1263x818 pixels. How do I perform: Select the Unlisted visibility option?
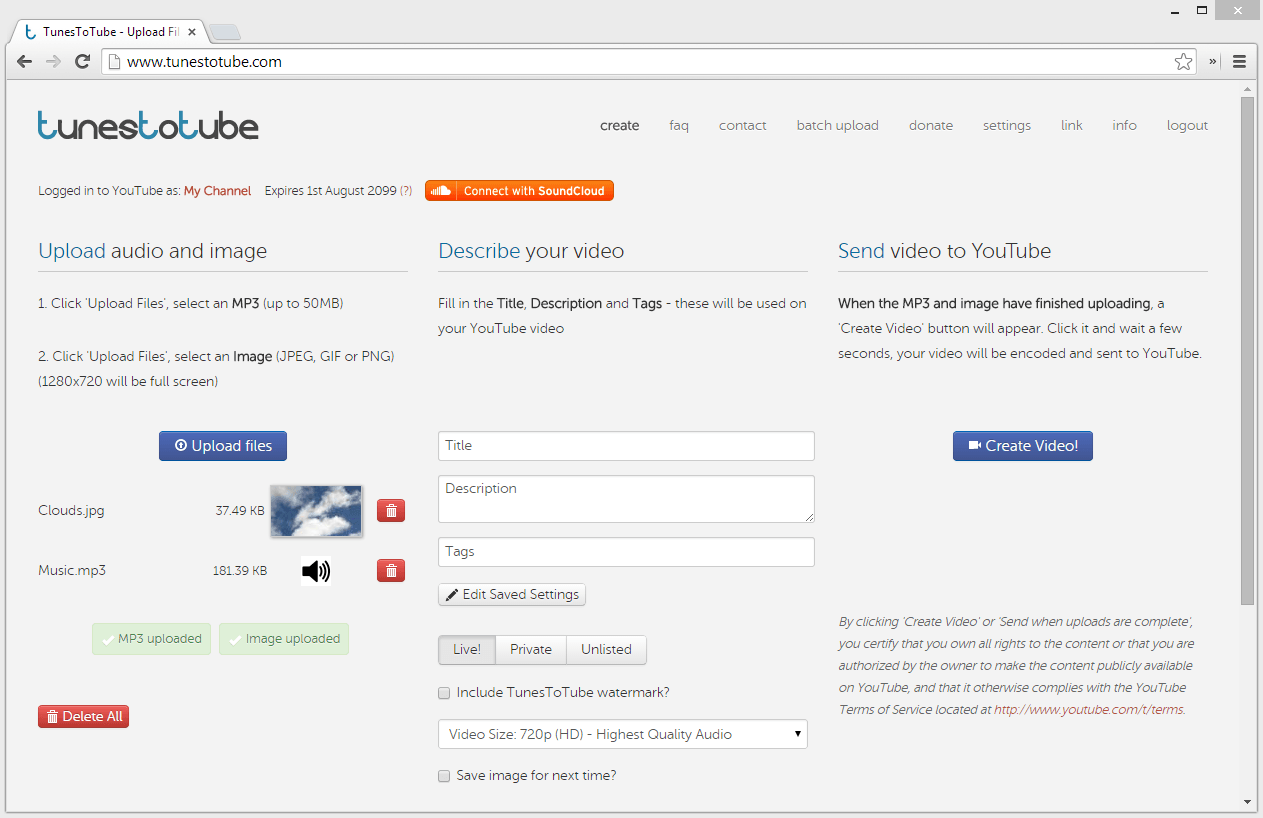pos(606,650)
